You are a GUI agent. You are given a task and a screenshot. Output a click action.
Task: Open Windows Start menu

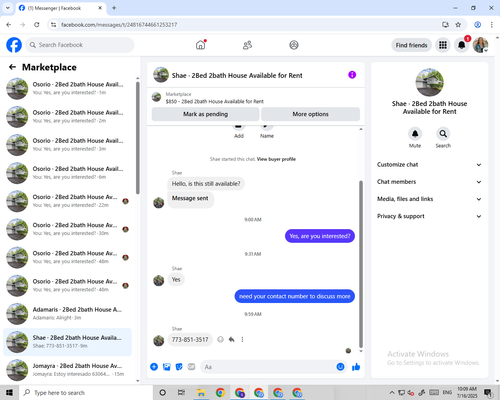click(9, 392)
